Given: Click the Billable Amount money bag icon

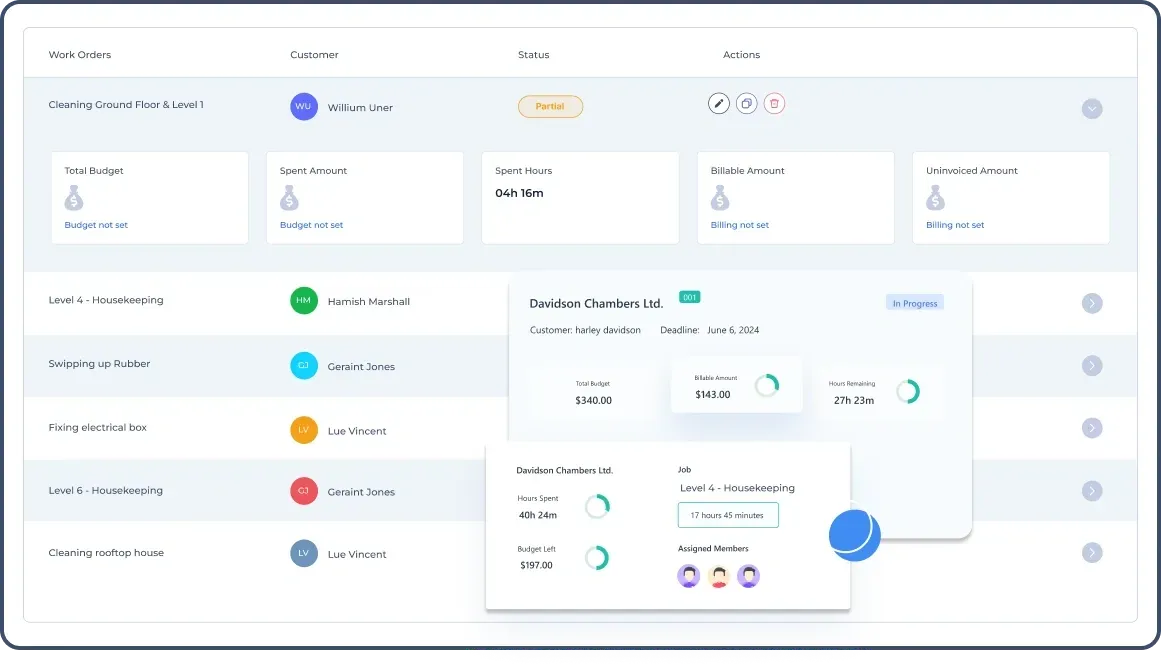Looking at the screenshot, I should 720,199.
